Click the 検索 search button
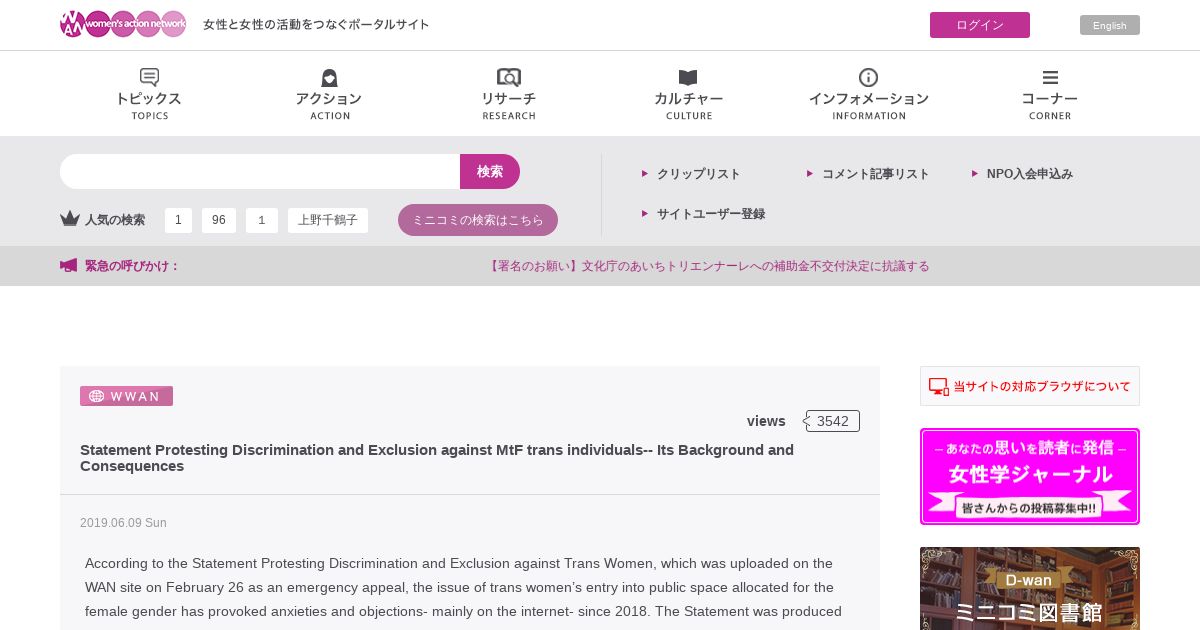 [x=490, y=171]
